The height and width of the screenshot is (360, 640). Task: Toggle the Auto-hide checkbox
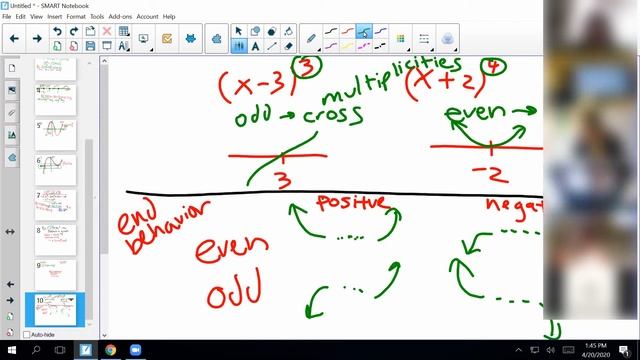pyautogui.click(x=27, y=335)
